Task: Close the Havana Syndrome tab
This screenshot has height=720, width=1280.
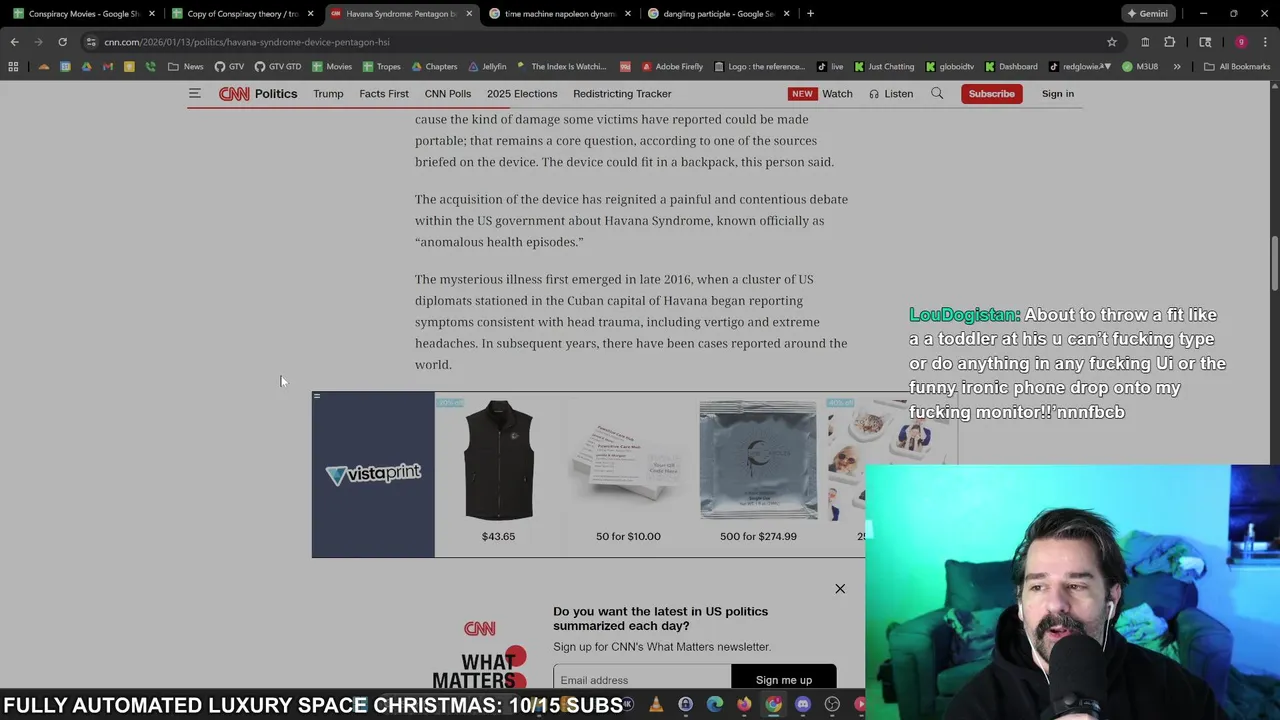Action: tap(469, 14)
